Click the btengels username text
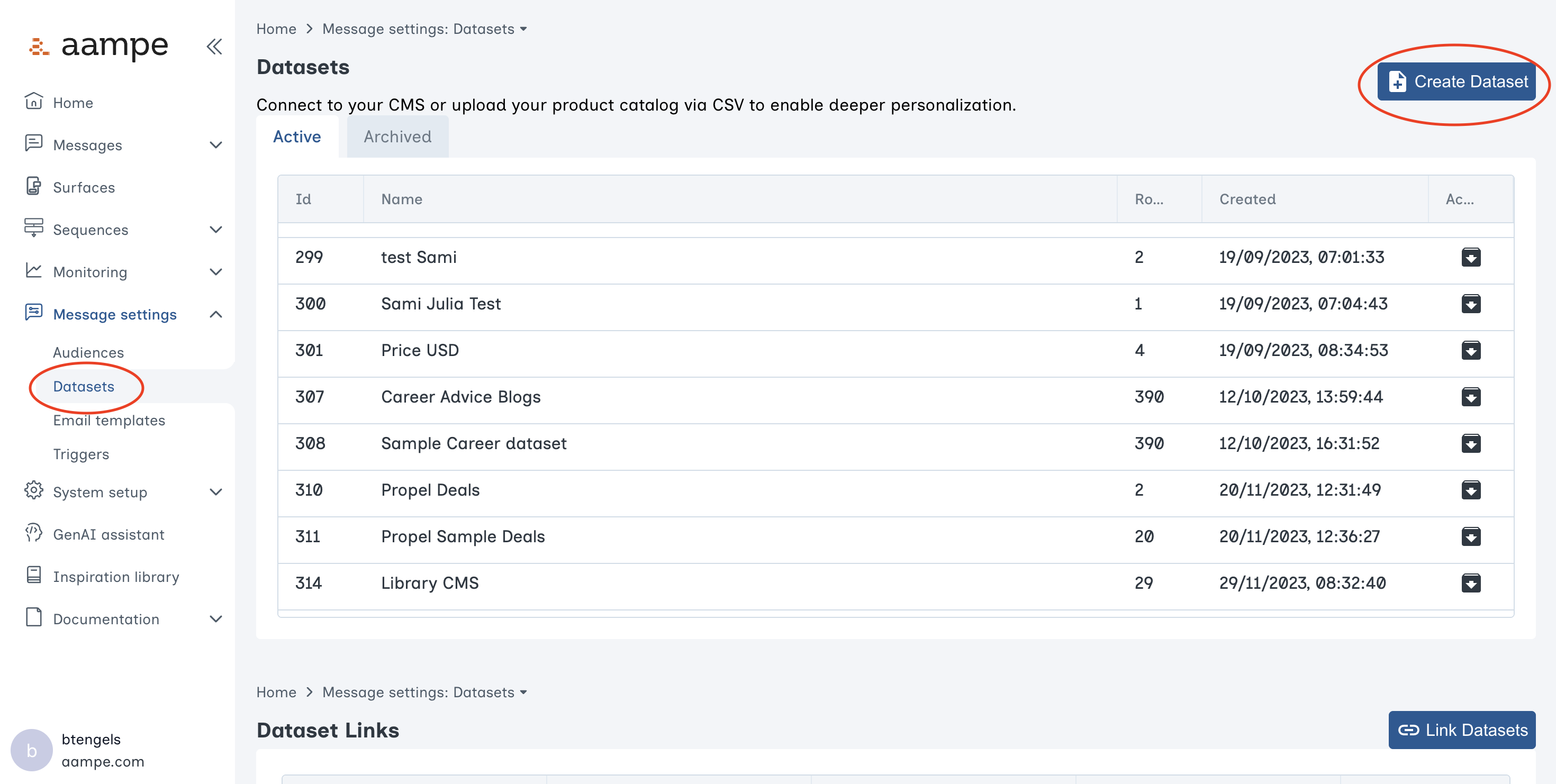This screenshot has height=784, width=1556. [91, 740]
